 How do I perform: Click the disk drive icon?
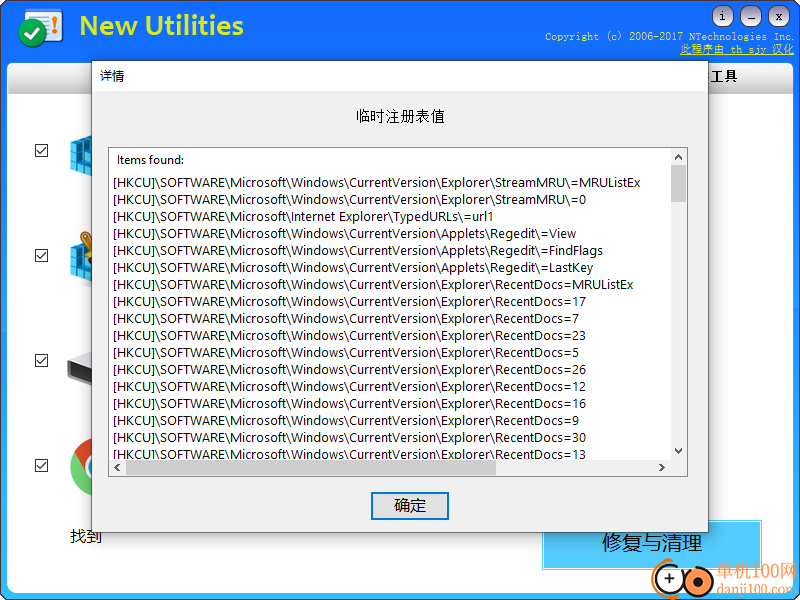click(x=80, y=367)
